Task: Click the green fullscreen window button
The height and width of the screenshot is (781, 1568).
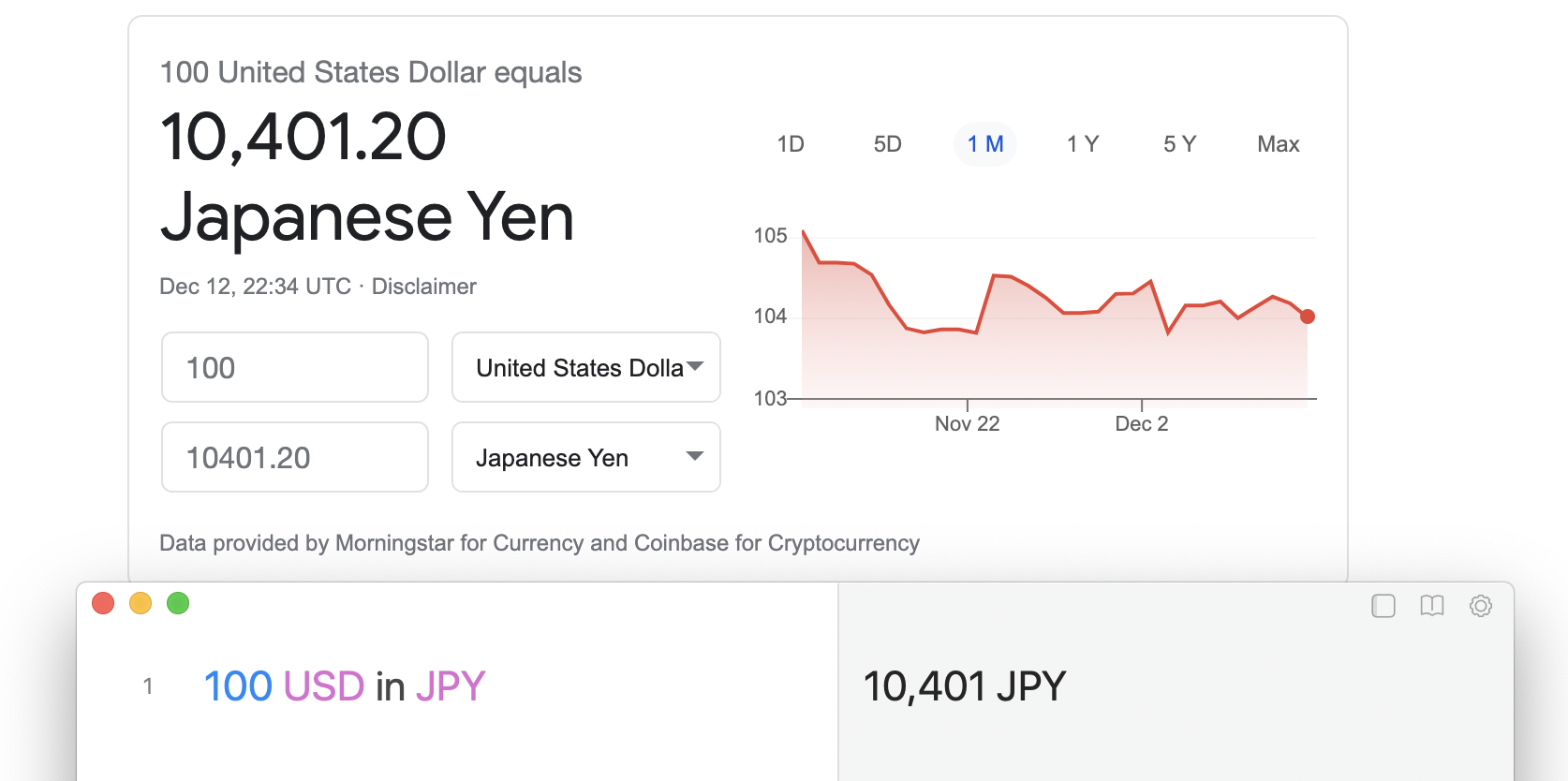Action: (178, 603)
